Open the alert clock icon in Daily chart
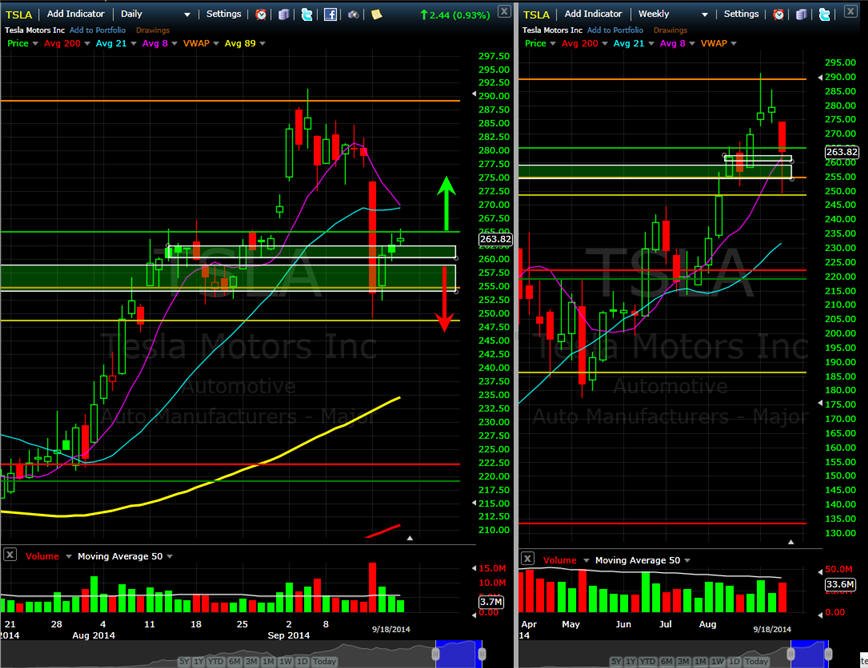The image size is (868, 668). tap(261, 14)
